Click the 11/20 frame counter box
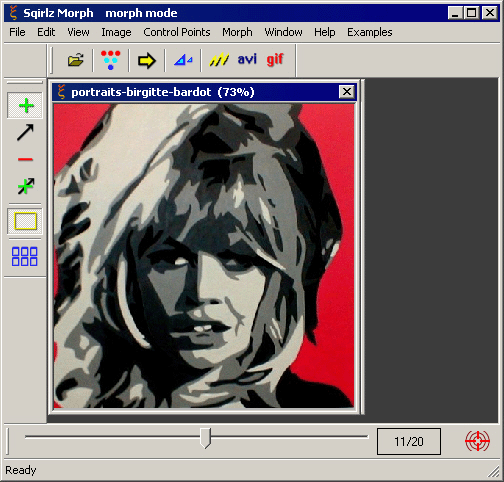 [x=409, y=441]
